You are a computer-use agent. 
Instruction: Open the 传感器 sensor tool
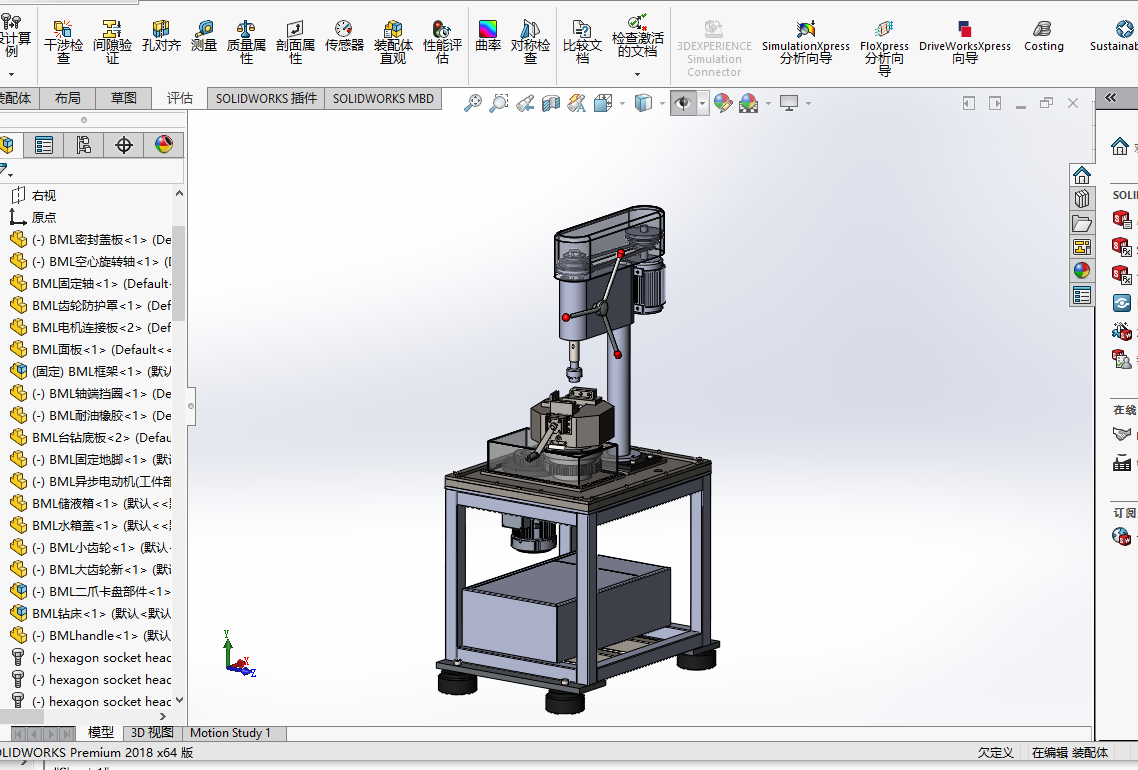pyautogui.click(x=344, y=36)
